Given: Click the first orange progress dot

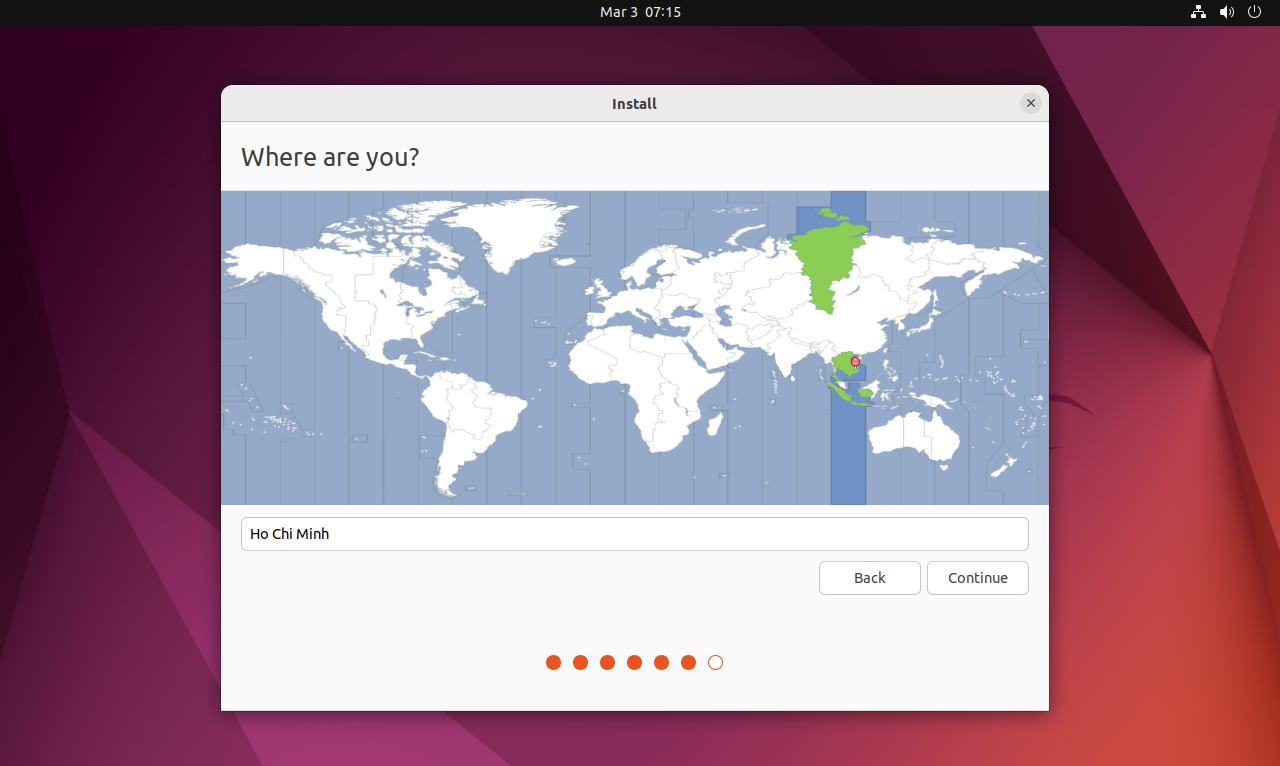Looking at the screenshot, I should coord(553,662).
